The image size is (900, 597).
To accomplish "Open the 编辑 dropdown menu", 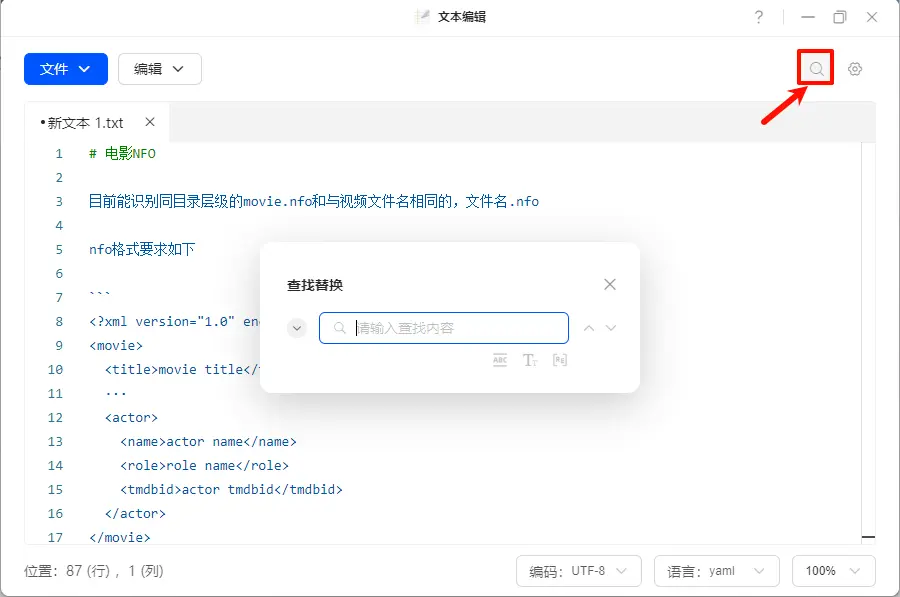I will pyautogui.click(x=160, y=69).
